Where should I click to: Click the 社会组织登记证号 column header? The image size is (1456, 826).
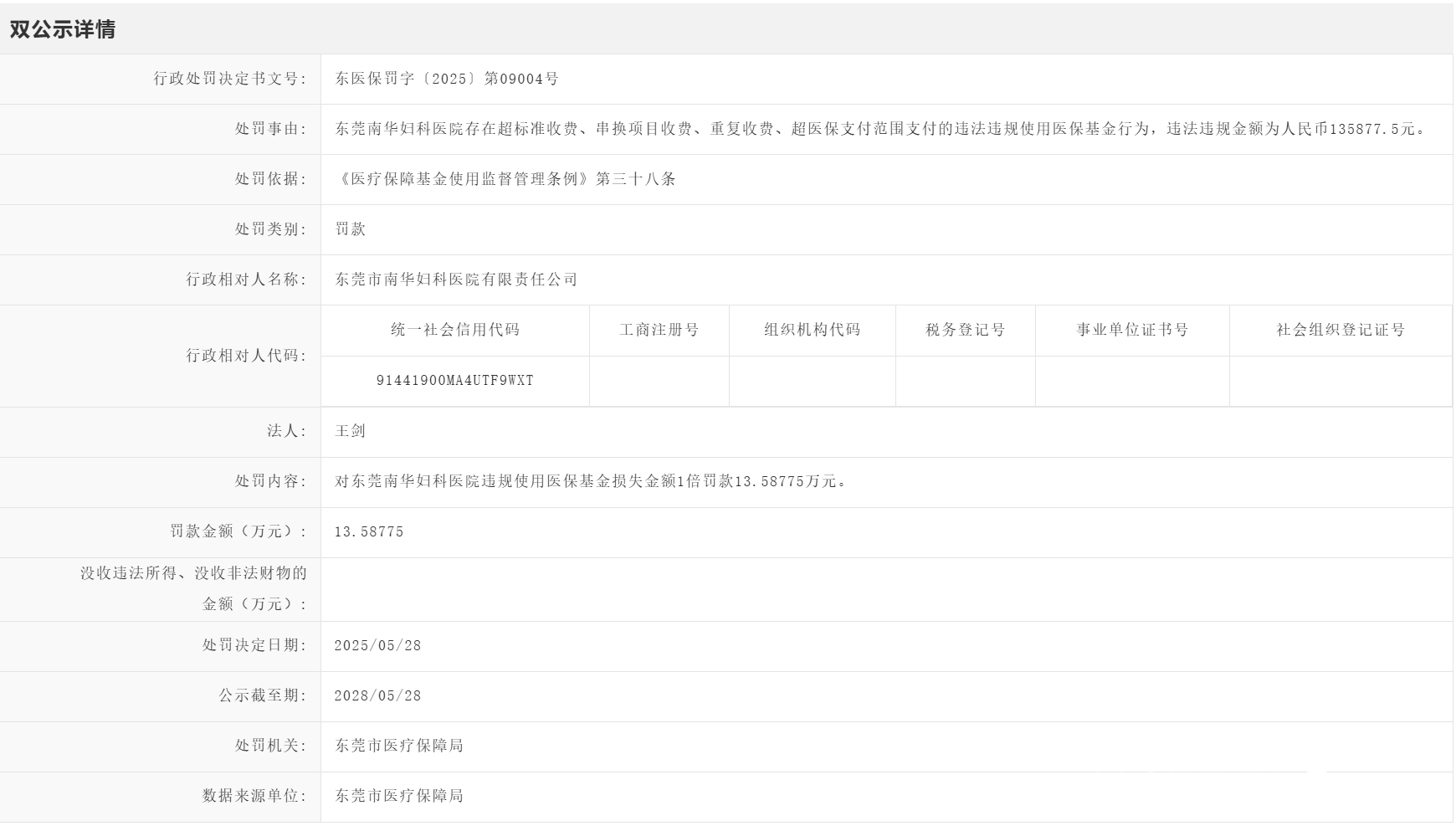click(x=1340, y=330)
